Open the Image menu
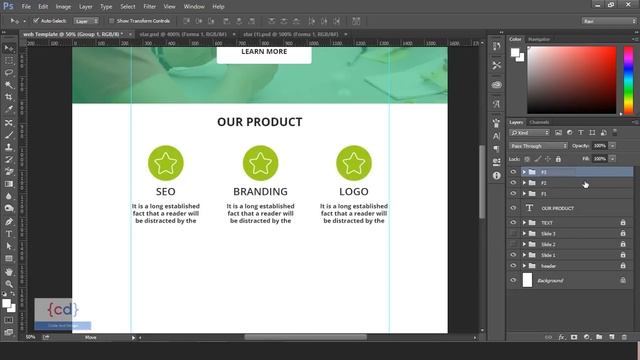This screenshot has height=360, width=640. click(63, 7)
